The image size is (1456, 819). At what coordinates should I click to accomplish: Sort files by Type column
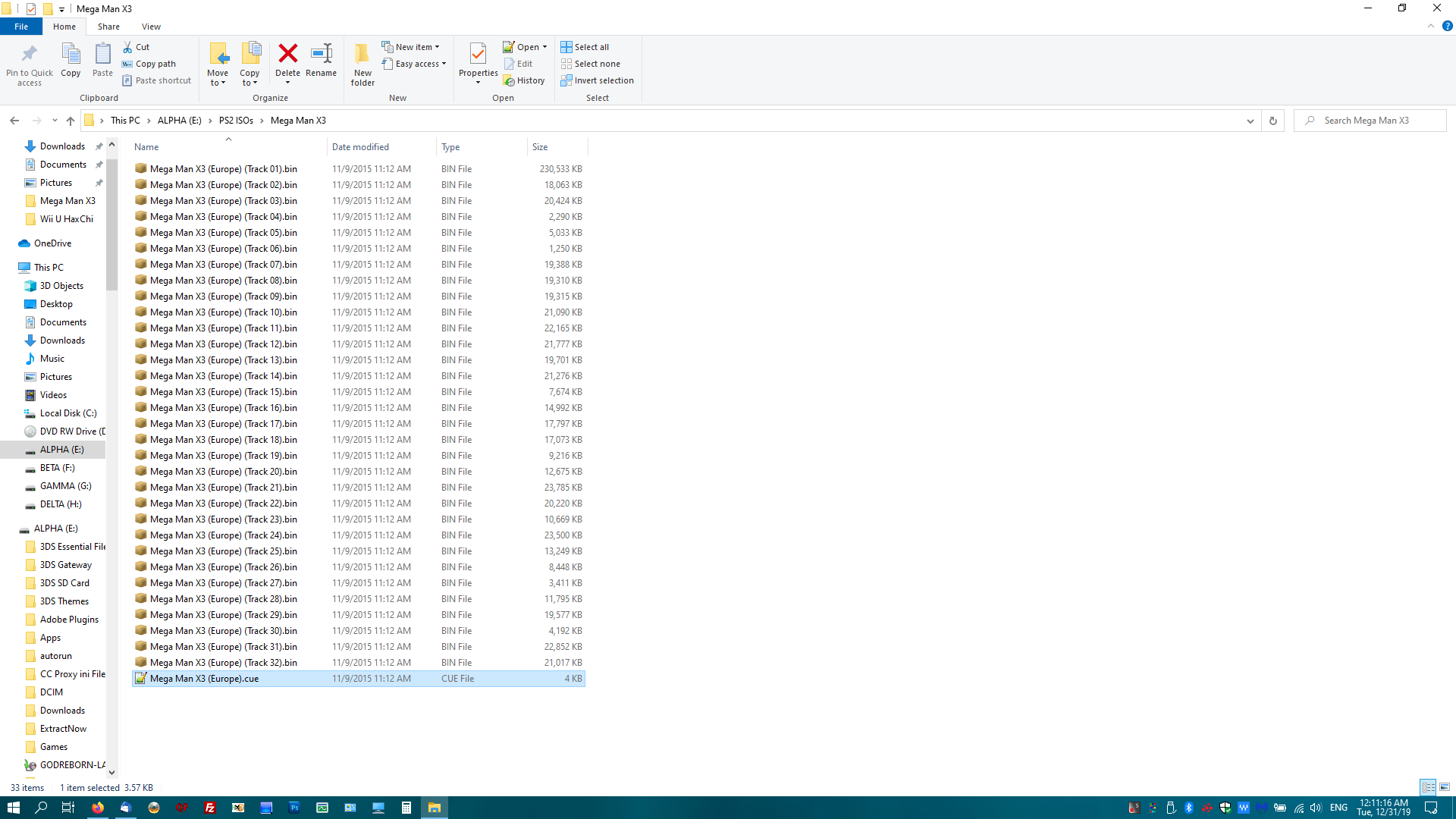click(482, 147)
